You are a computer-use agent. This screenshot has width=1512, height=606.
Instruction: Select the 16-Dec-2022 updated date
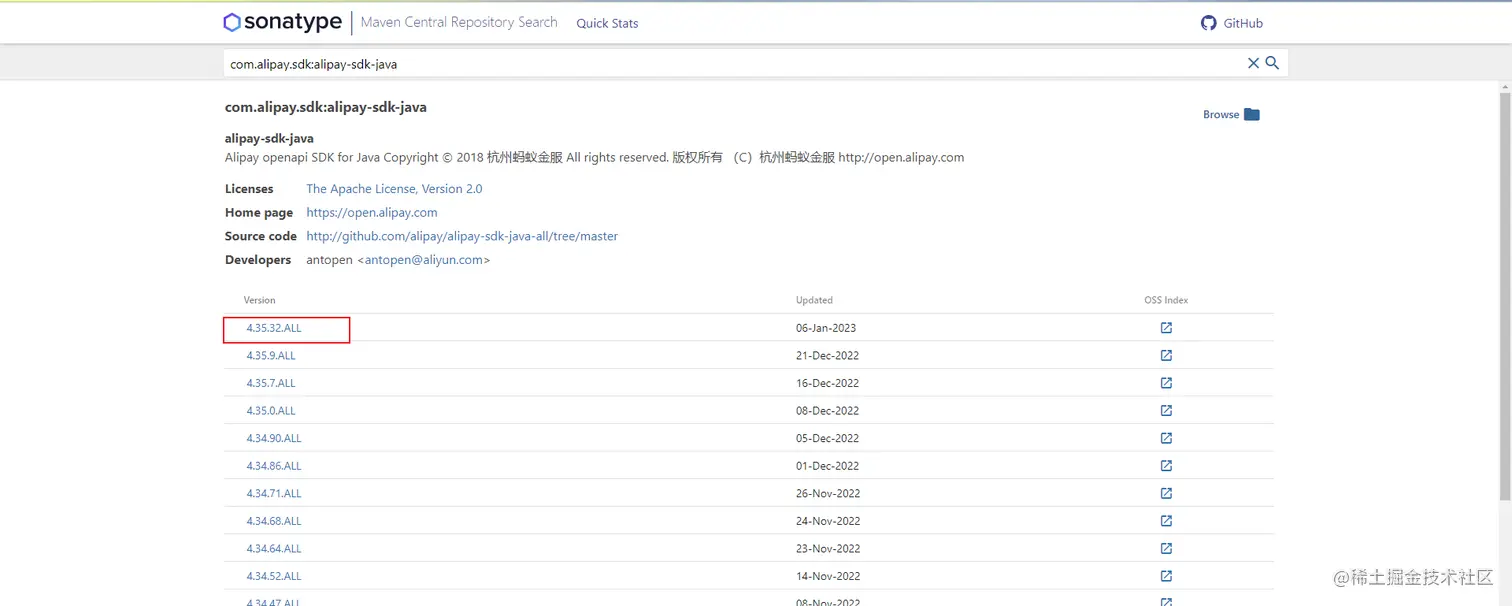[827, 383]
